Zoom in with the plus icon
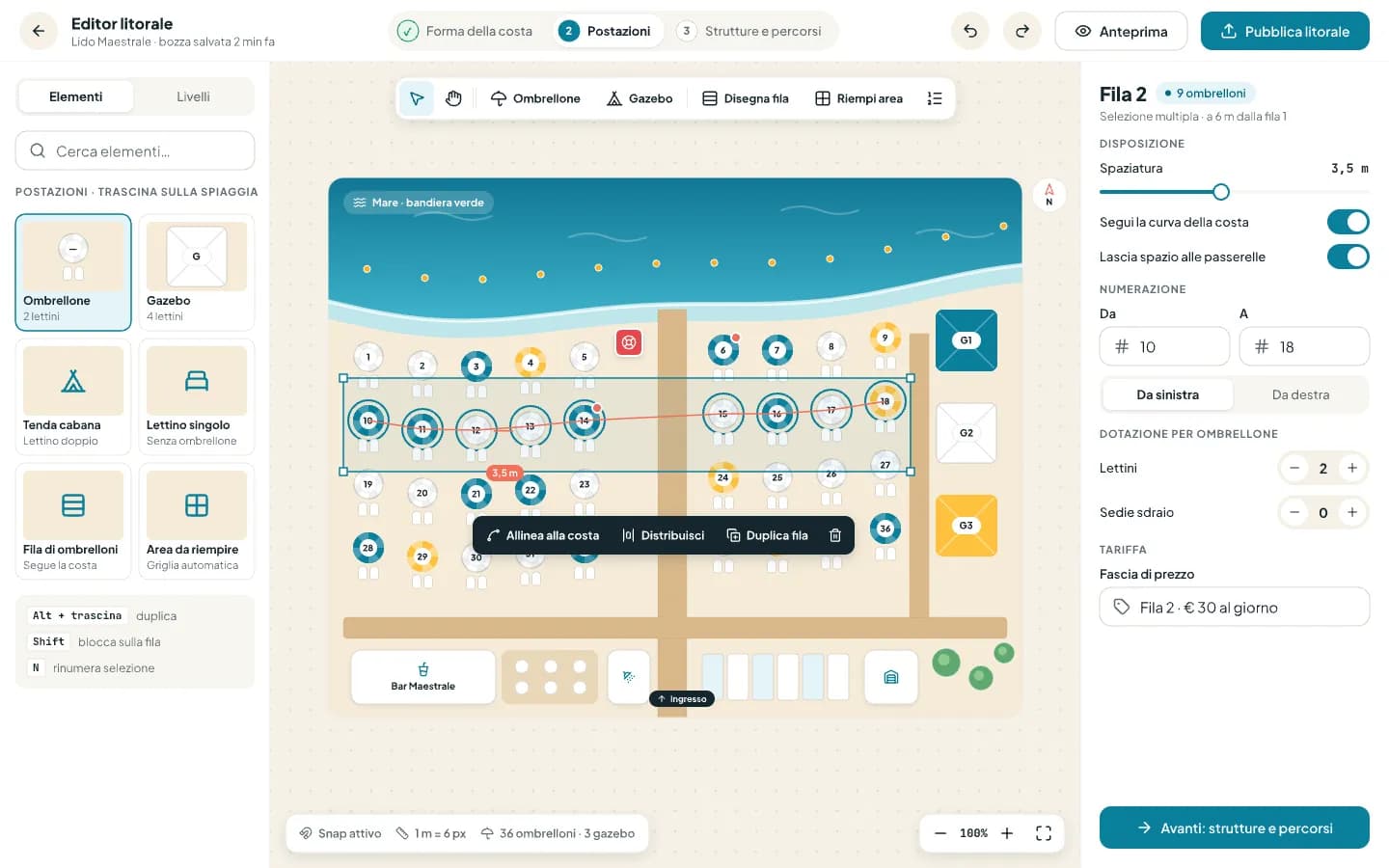This screenshot has height=868, width=1389. click(1007, 833)
